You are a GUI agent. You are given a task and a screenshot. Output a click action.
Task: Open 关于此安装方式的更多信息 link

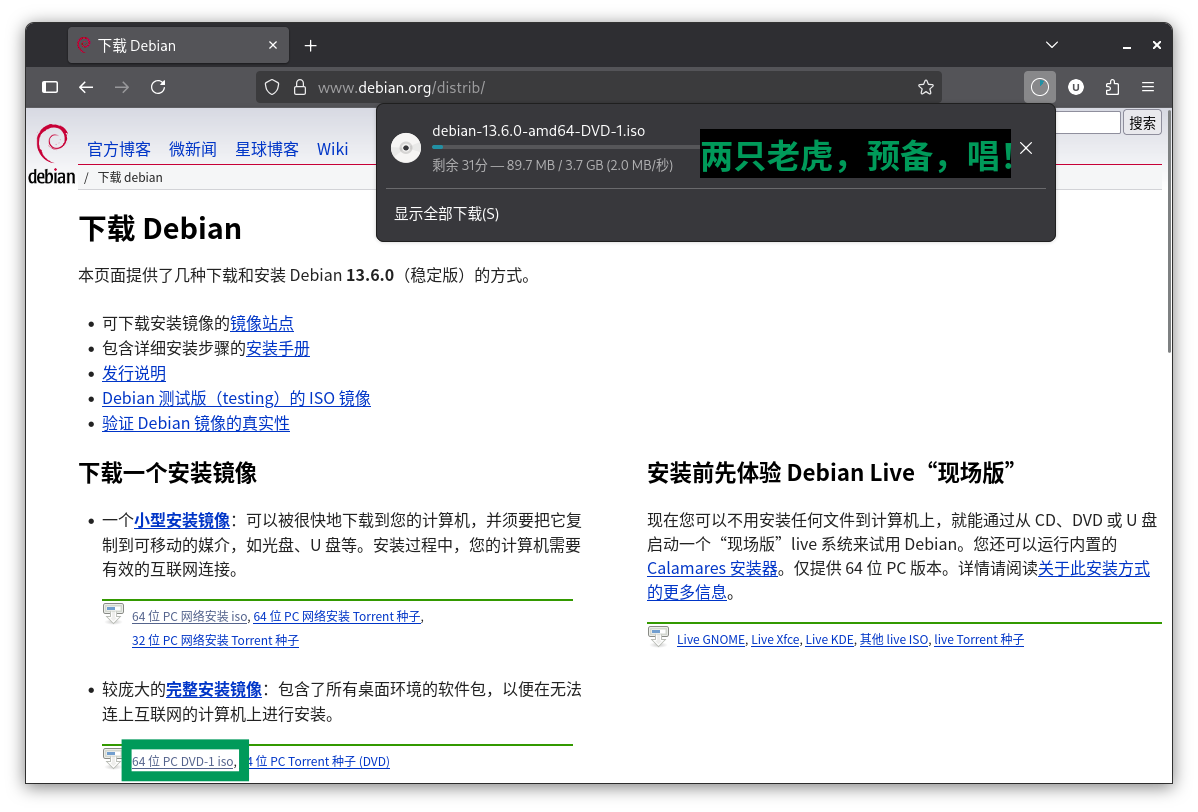[x=1093, y=568]
